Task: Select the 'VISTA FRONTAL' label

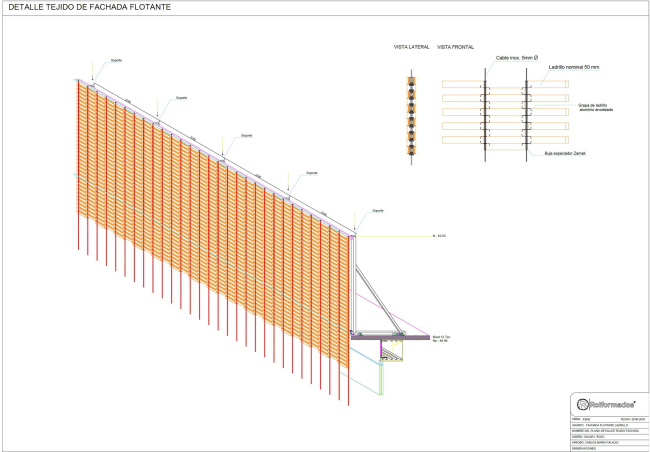Action: (456, 47)
